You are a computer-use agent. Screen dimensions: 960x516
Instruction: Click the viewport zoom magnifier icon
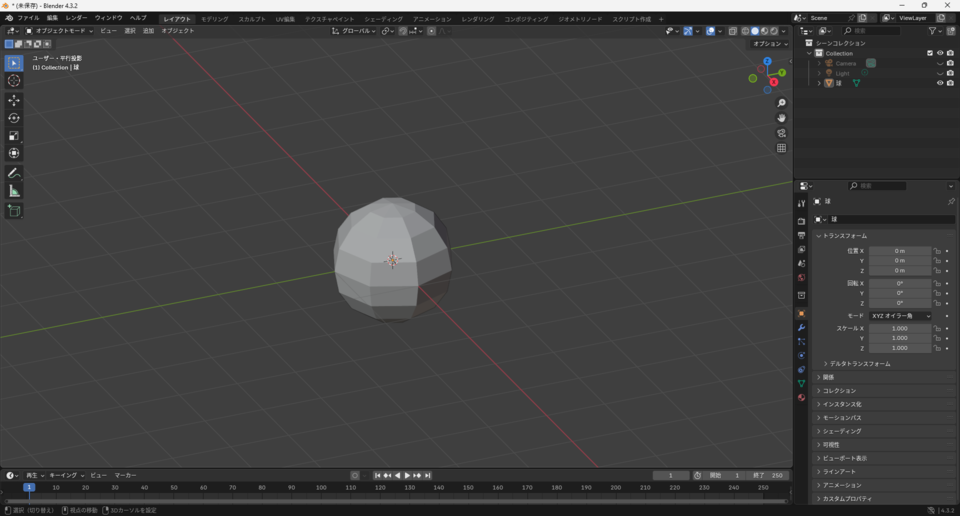click(x=781, y=103)
